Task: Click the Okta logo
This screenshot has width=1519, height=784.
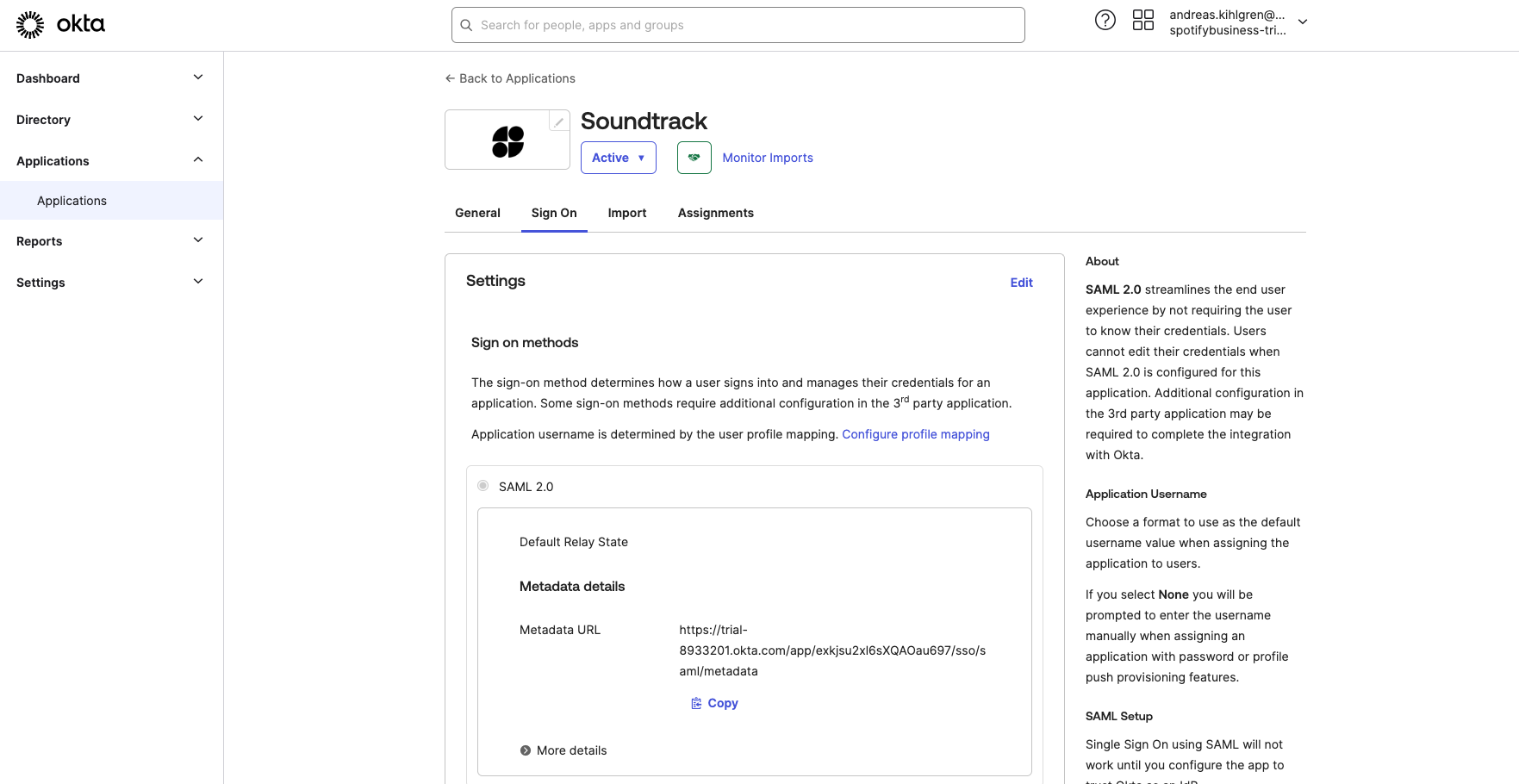Action: 60,25
